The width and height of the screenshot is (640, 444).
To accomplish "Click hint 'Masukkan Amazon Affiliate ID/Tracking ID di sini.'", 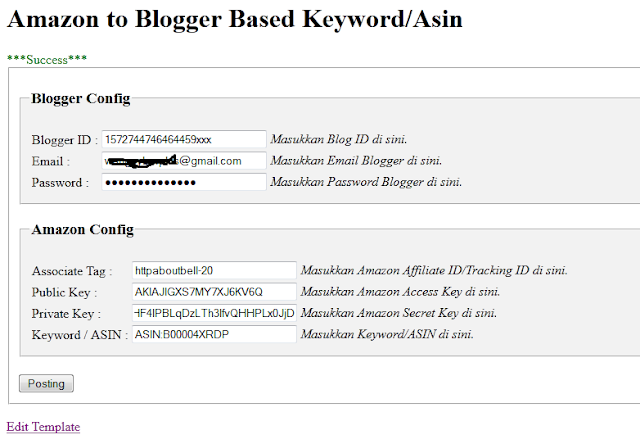I will tap(434, 270).
